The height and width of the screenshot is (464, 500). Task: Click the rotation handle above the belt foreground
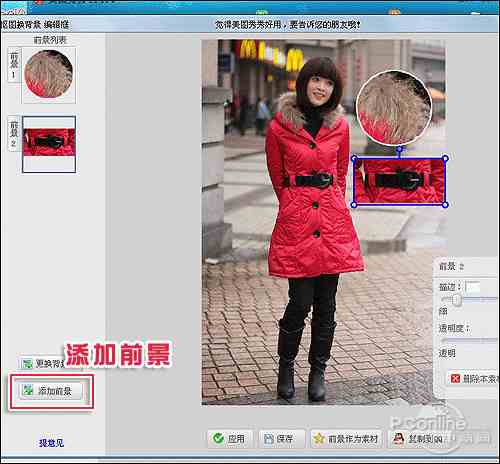(x=400, y=149)
